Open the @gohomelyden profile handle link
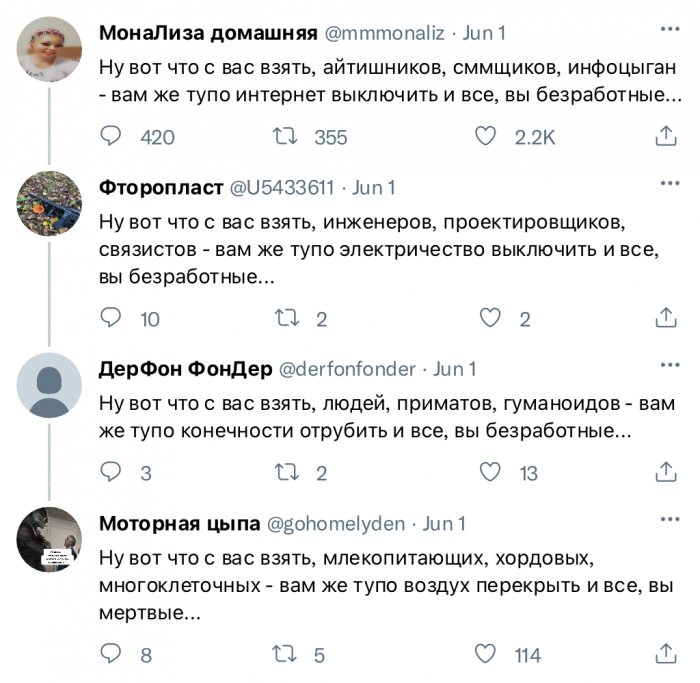Viewport: 700px width, 683px height. click(x=334, y=523)
